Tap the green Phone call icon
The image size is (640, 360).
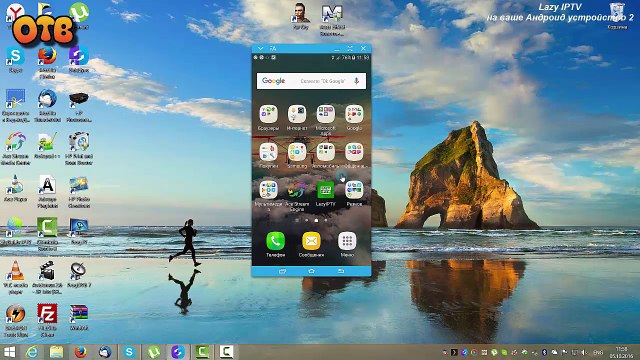click(x=276, y=241)
